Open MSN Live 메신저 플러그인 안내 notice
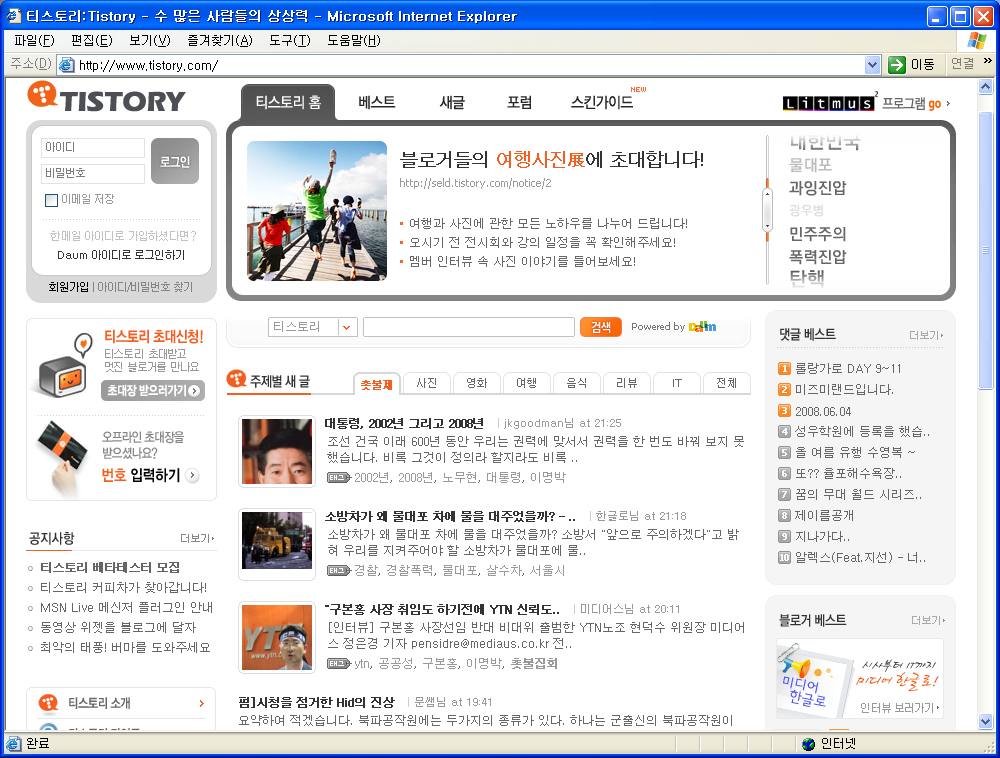The image size is (1000, 758). tap(126, 608)
